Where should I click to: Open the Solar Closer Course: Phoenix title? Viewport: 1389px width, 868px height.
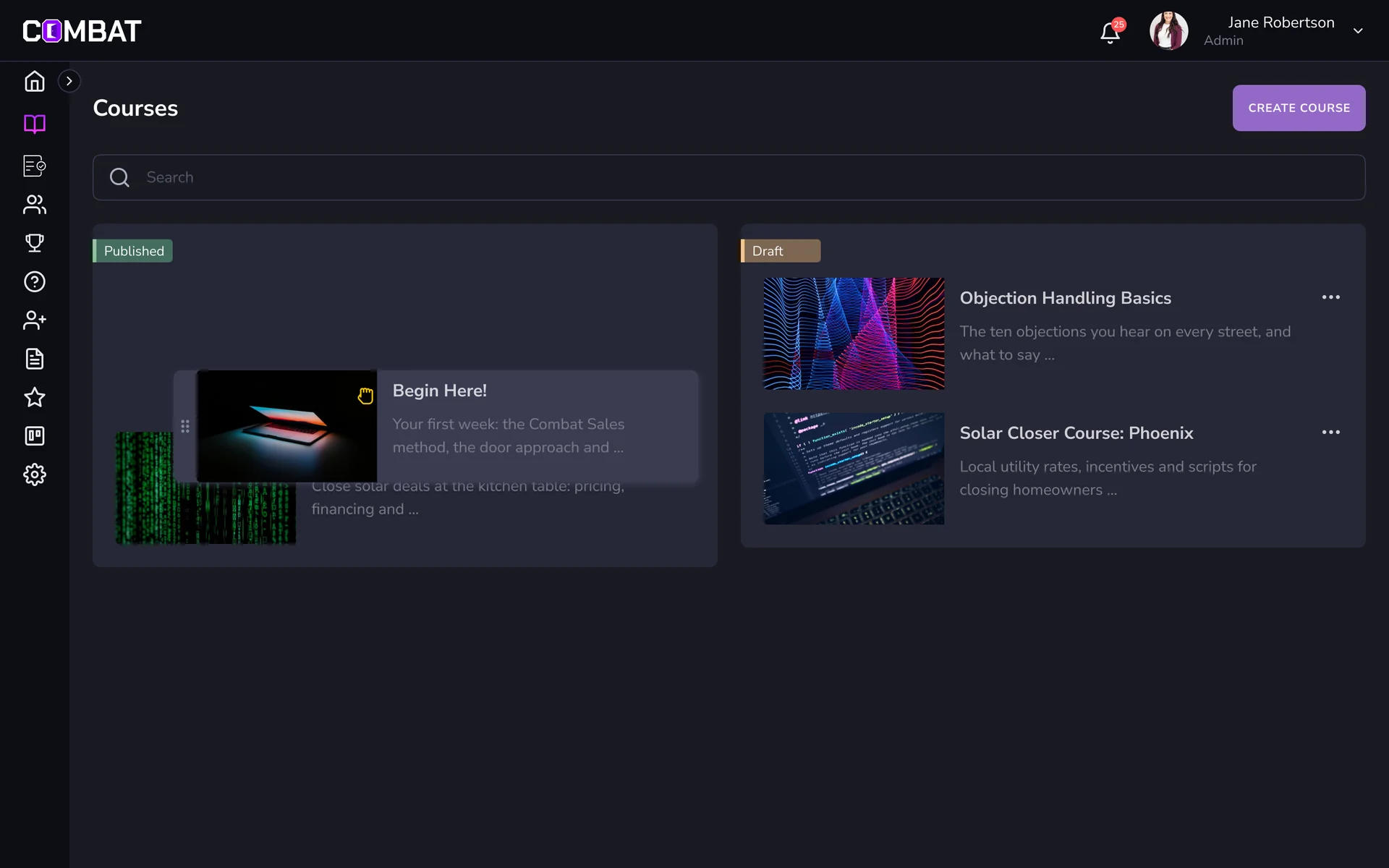point(1076,433)
